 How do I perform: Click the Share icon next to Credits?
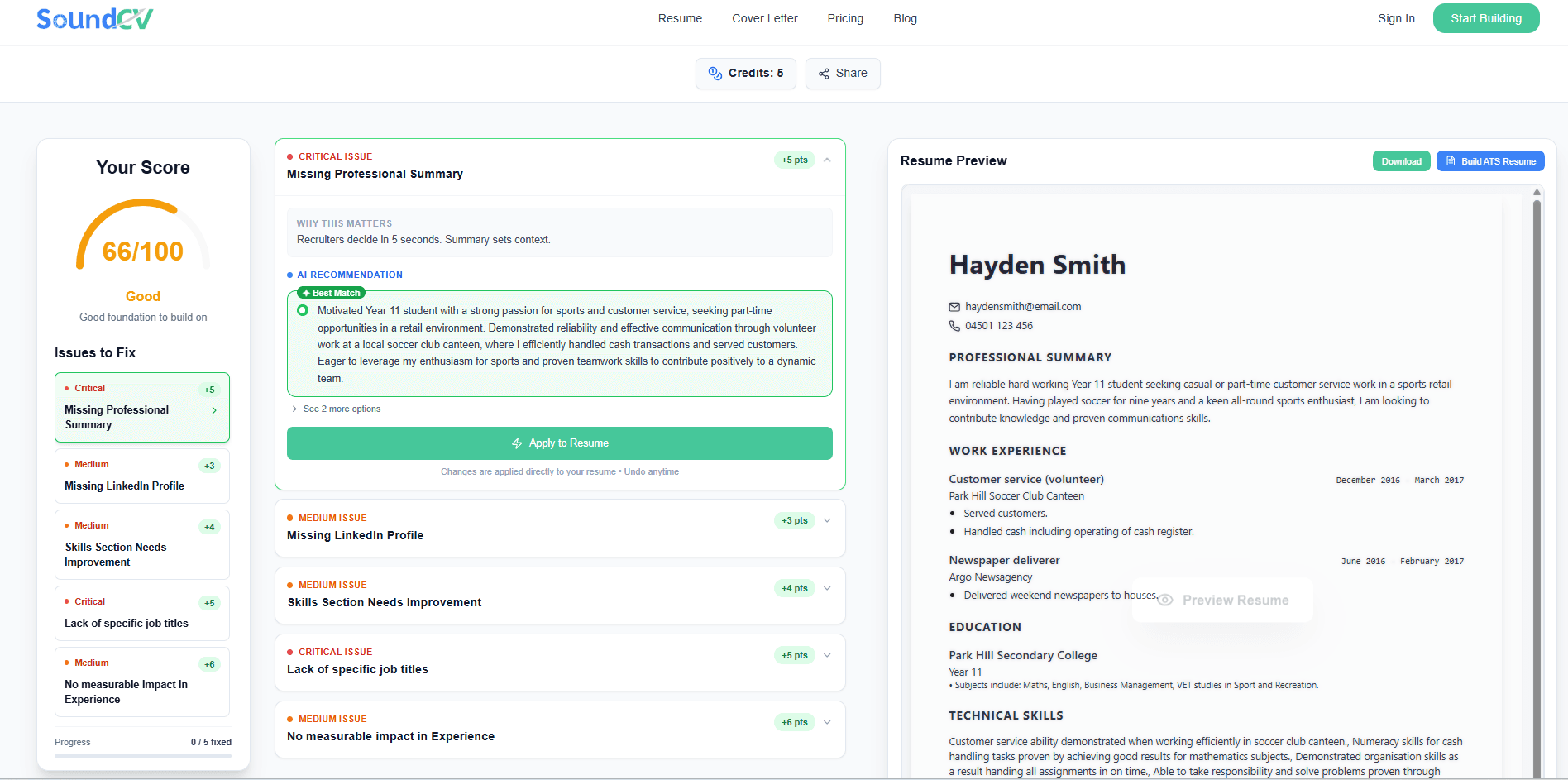coord(824,74)
